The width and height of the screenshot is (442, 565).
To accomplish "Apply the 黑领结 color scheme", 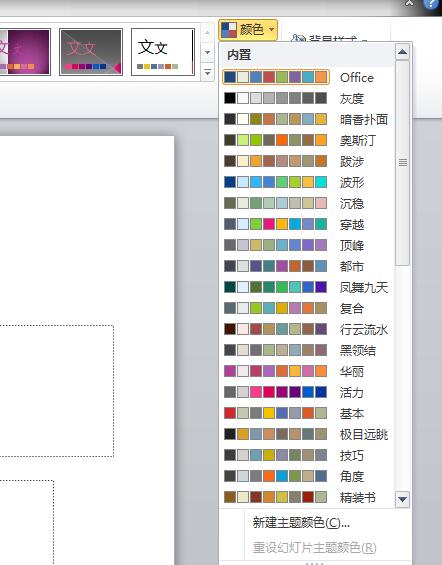I will coord(307,350).
